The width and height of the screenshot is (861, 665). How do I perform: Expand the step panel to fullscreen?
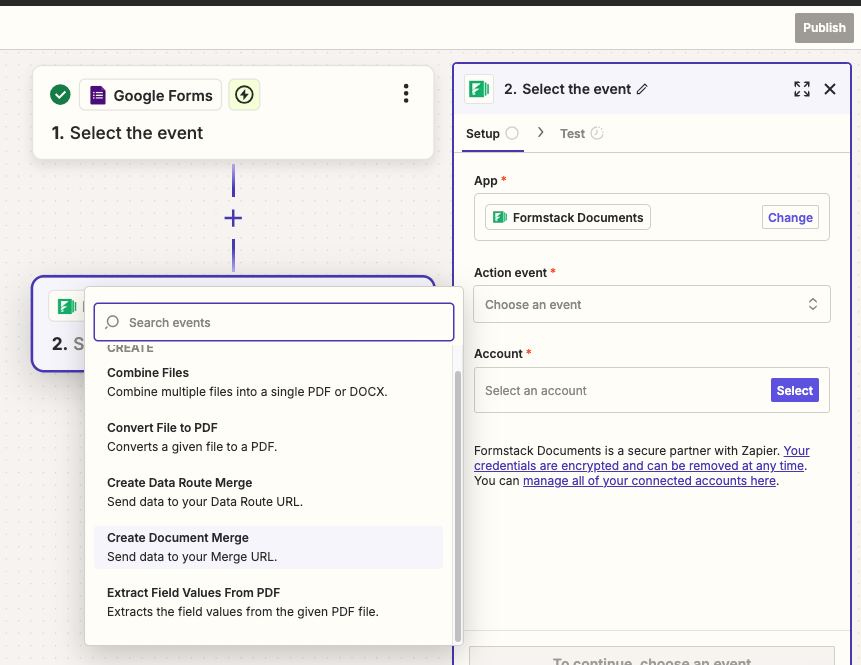(802, 89)
